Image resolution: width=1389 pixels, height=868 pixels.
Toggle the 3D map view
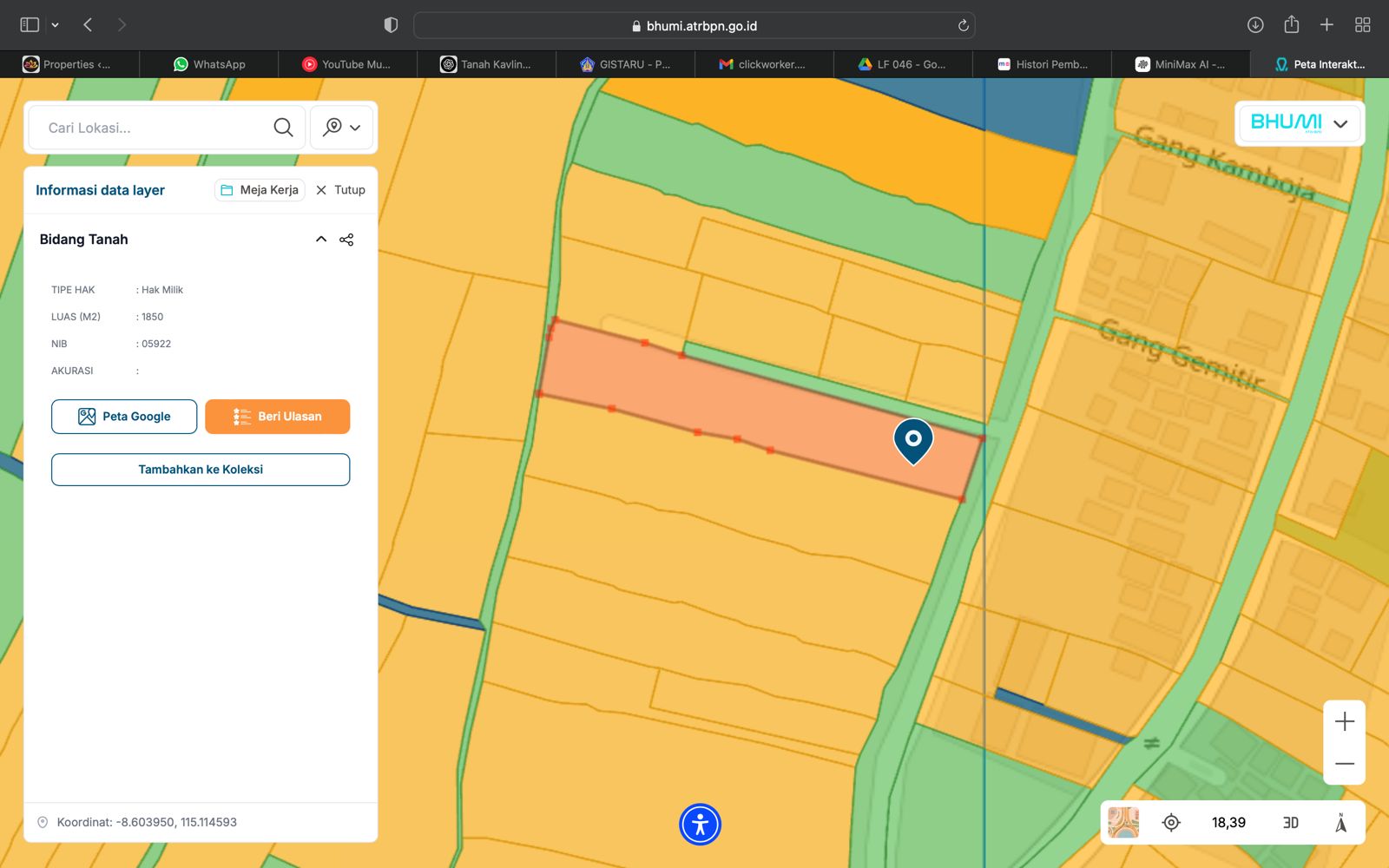(x=1290, y=822)
